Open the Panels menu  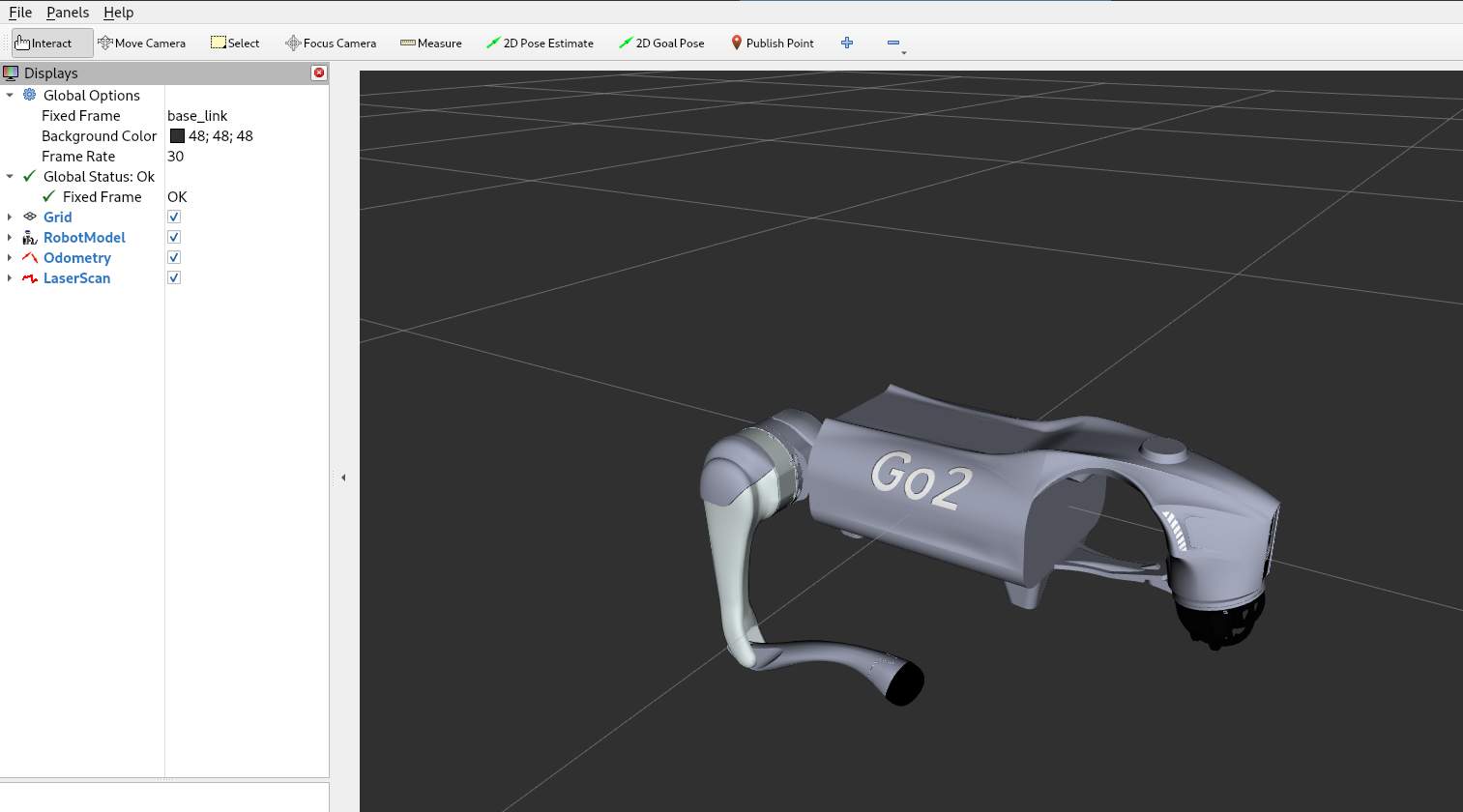point(68,13)
